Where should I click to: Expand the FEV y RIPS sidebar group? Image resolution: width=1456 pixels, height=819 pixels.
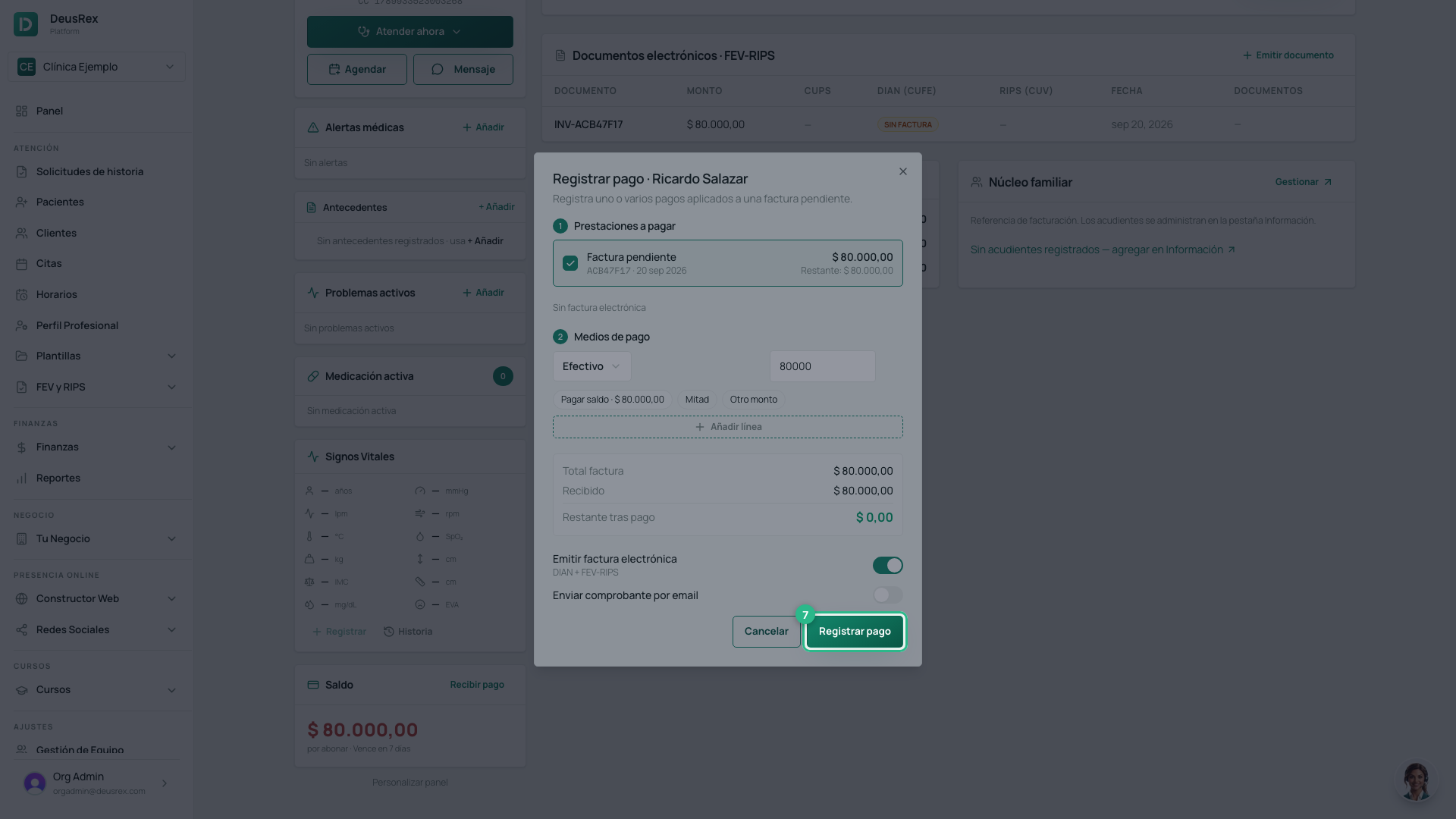[x=96, y=387]
